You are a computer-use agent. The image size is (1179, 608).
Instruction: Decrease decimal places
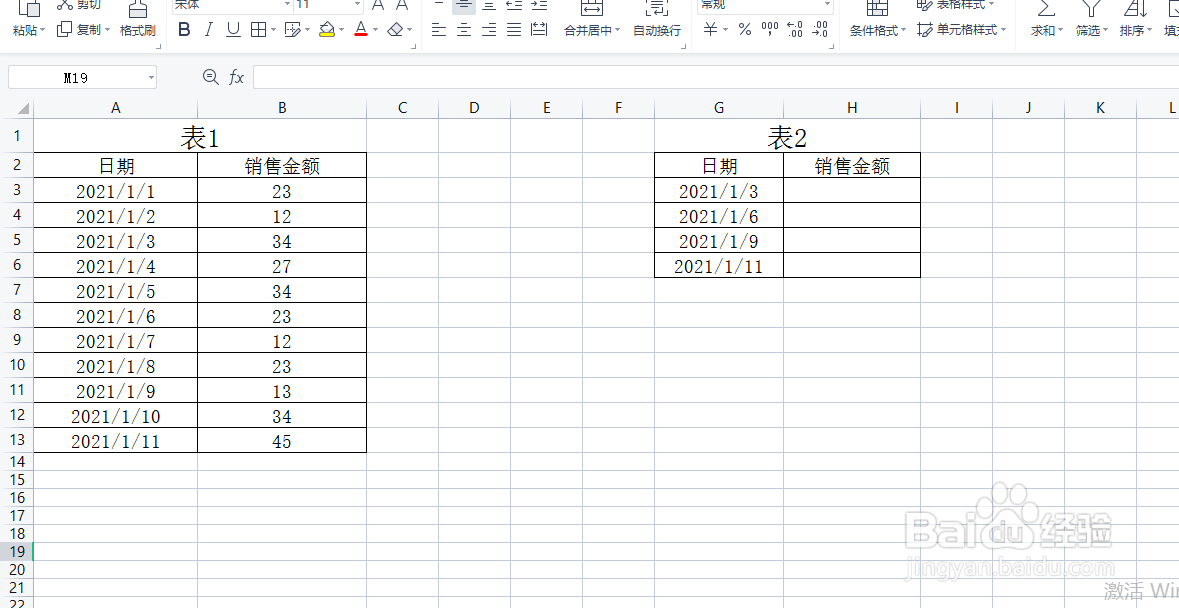(820, 29)
